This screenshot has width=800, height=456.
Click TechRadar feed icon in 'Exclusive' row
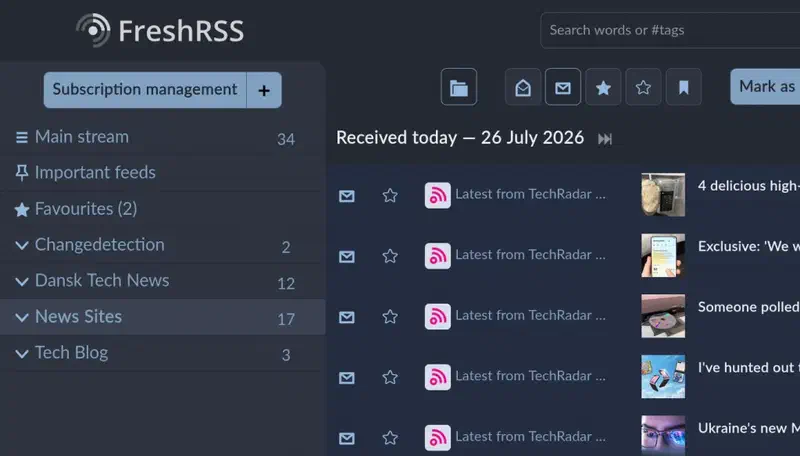(x=438, y=256)
